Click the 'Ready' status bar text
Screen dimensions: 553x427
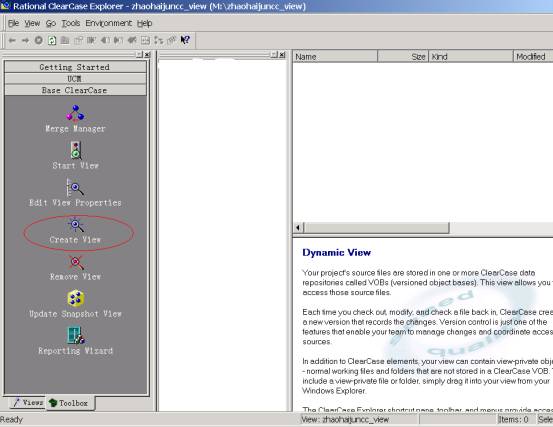click(x=12, y=420)
